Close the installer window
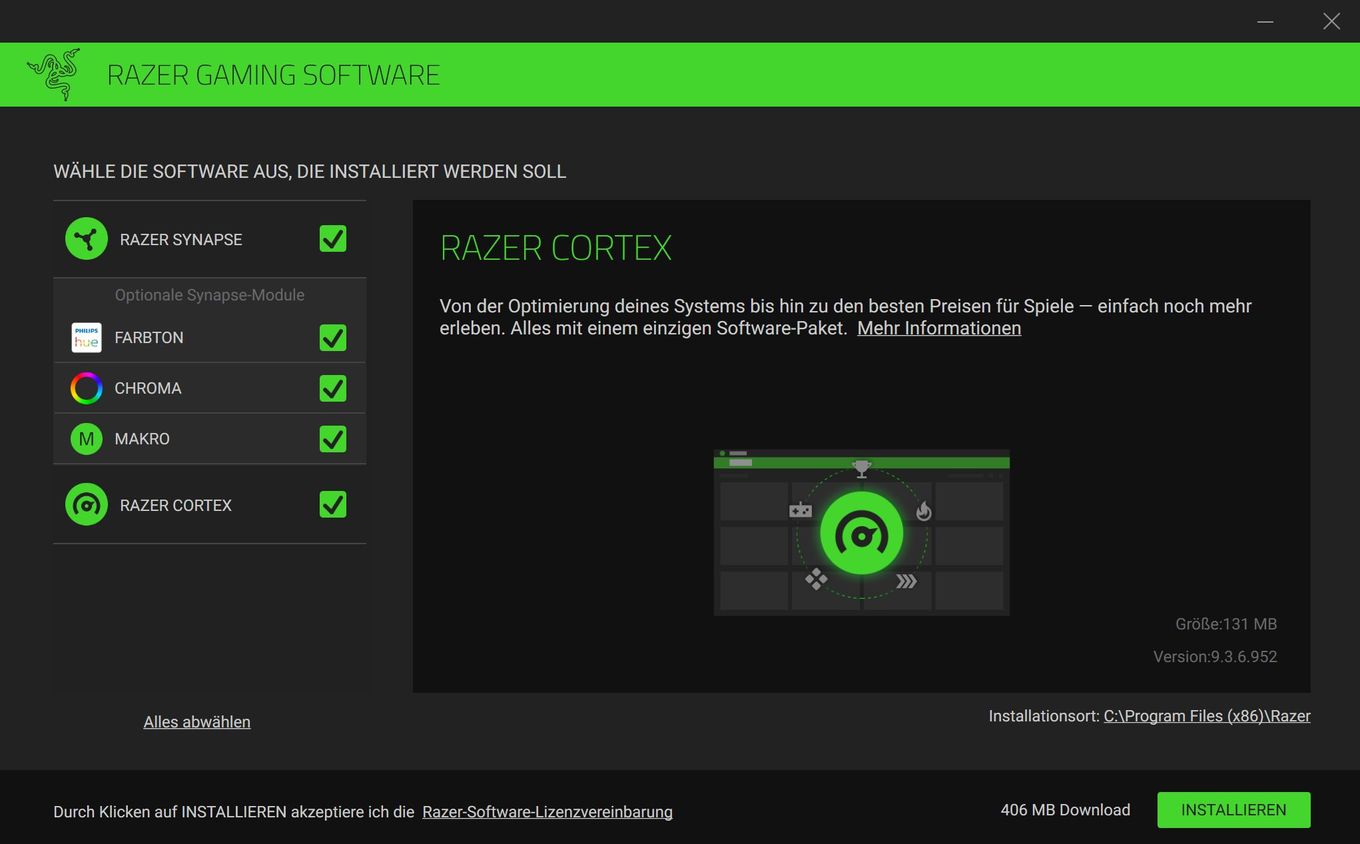Image resolution: width=1360 pixels, height=844 pixels. click(x=1331, y=21)
